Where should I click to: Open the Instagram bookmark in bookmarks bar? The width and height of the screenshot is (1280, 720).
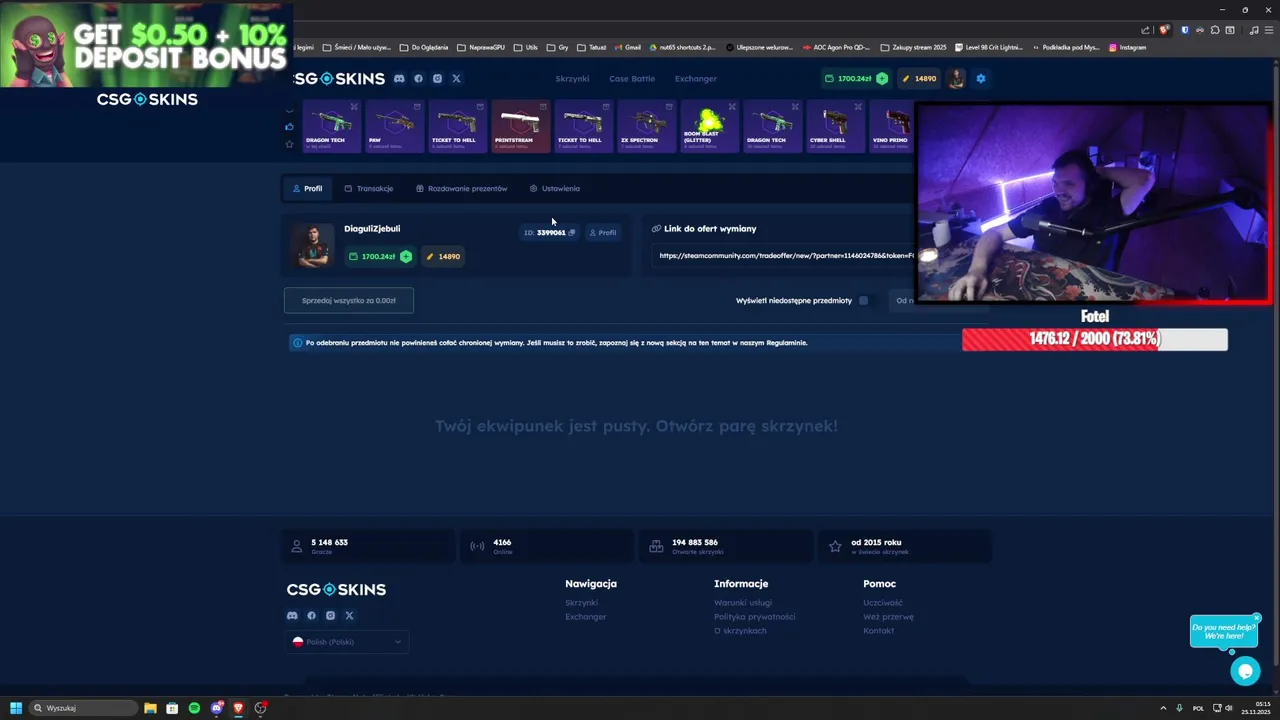1127,47
